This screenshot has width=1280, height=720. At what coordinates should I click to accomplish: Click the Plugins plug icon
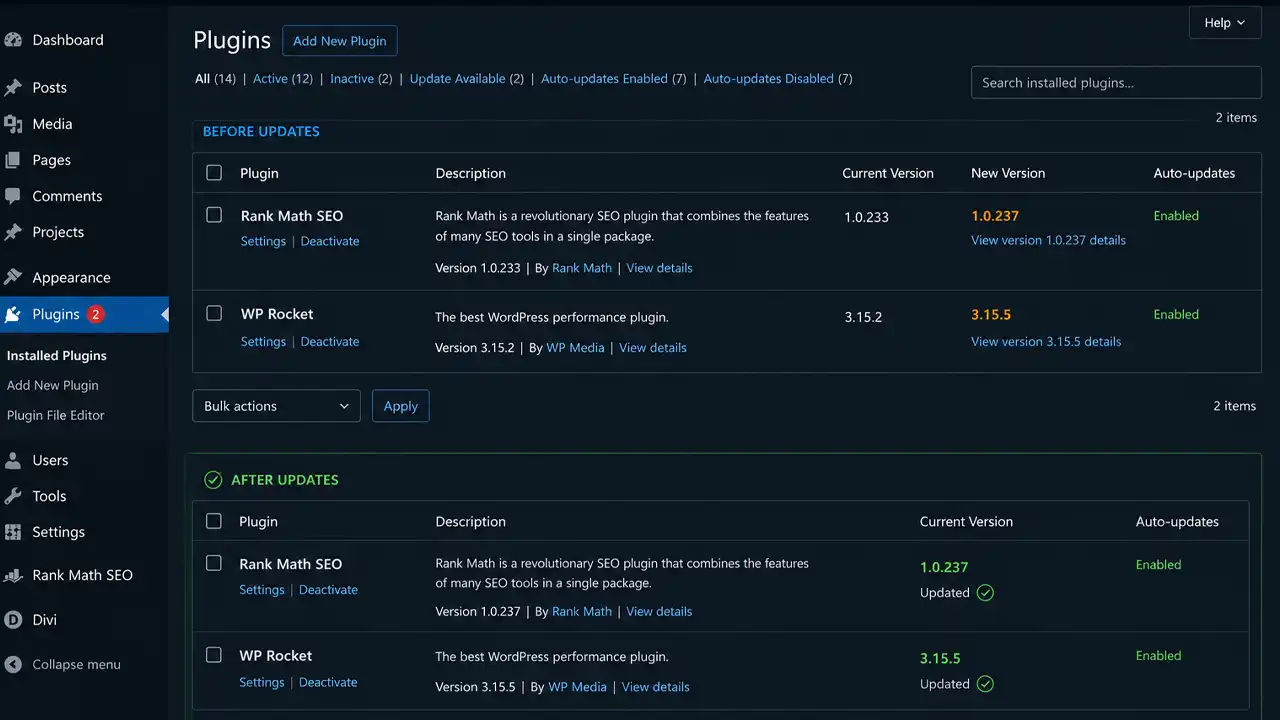[x=13, y=314]
